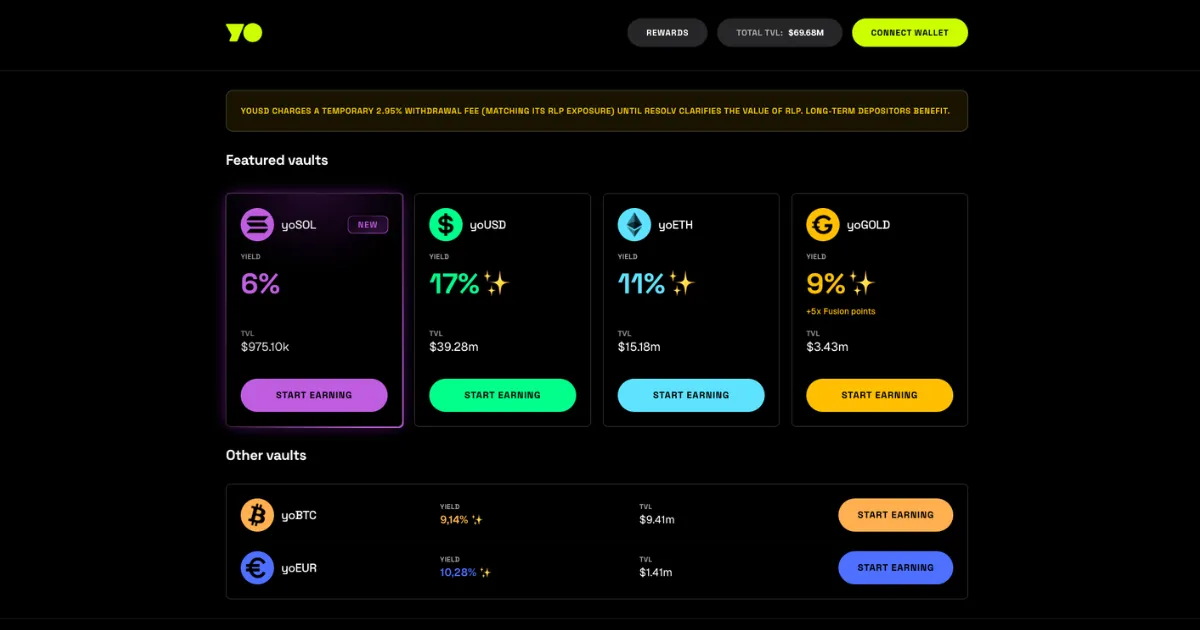Click the Solana icon on yoSOL card
Screen dimensions: 1200x630
257,224
